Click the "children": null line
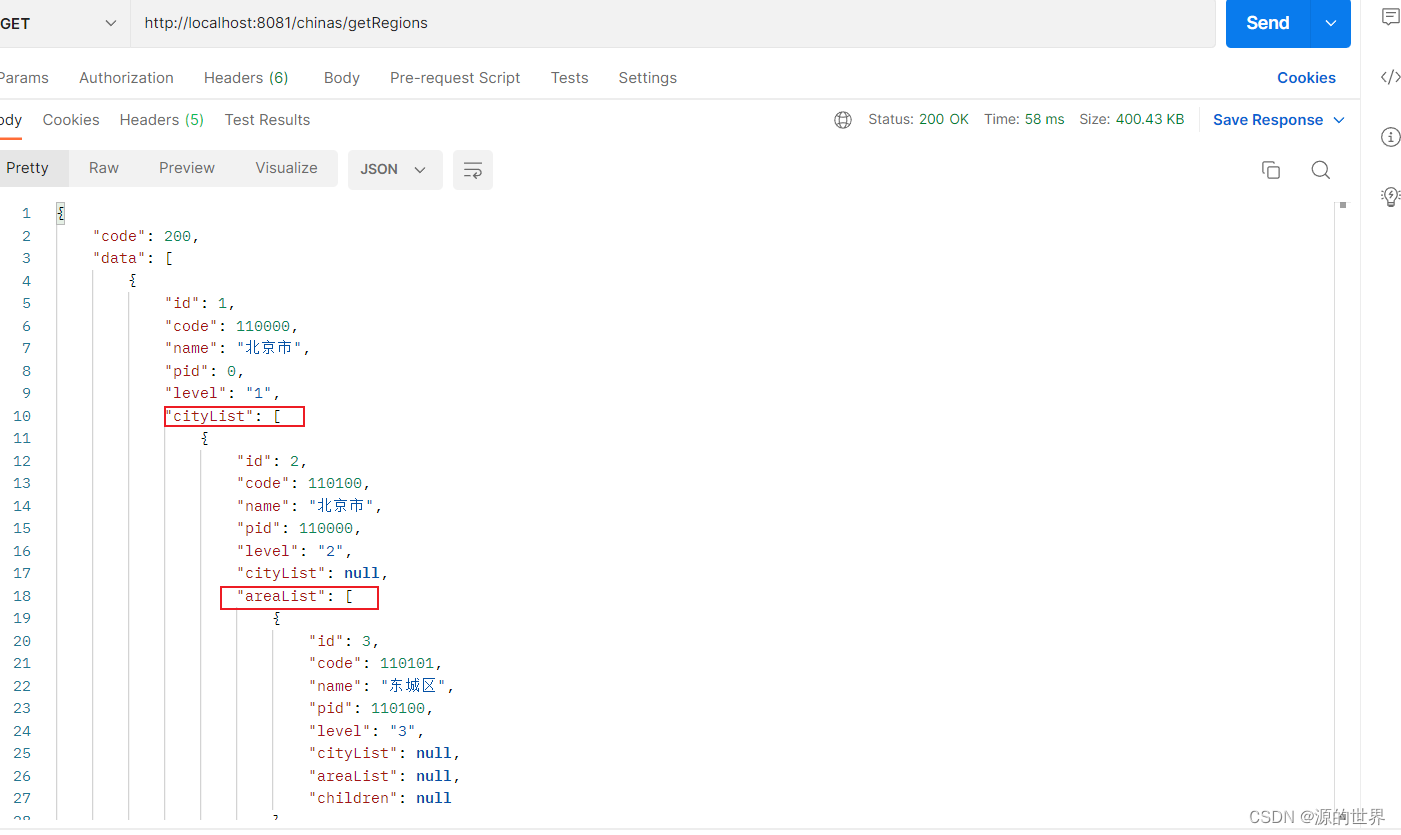The width and height of the screenshot is (1401, 835). (380, 798)
